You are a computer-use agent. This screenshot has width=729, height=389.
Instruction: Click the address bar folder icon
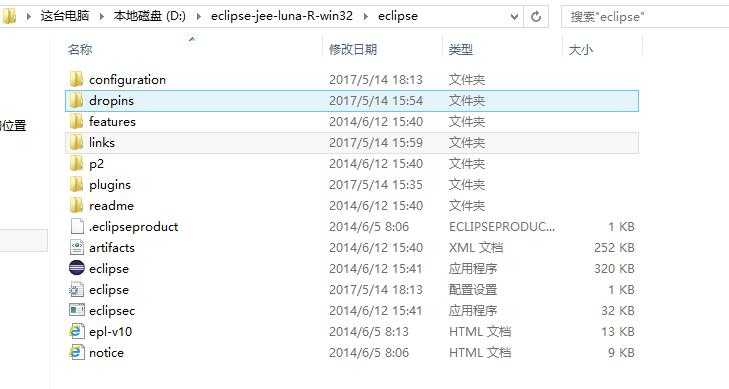(9, 16)
